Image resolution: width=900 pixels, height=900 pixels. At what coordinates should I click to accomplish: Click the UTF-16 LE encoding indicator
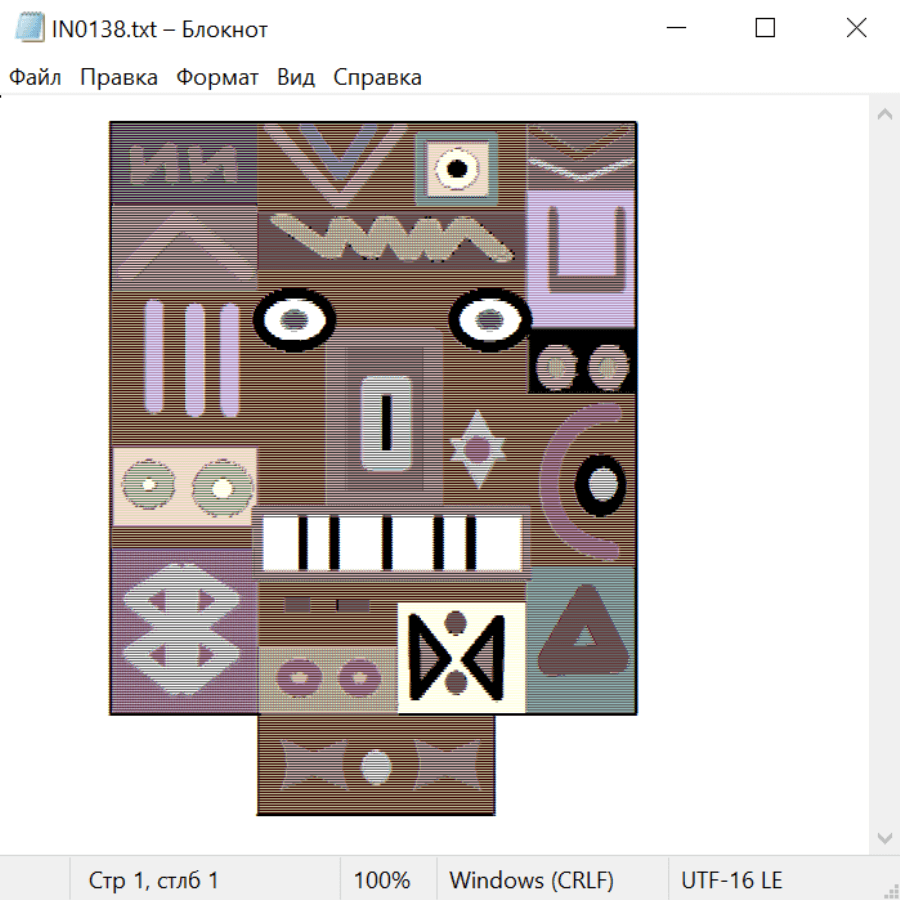(x=732, y=880)
